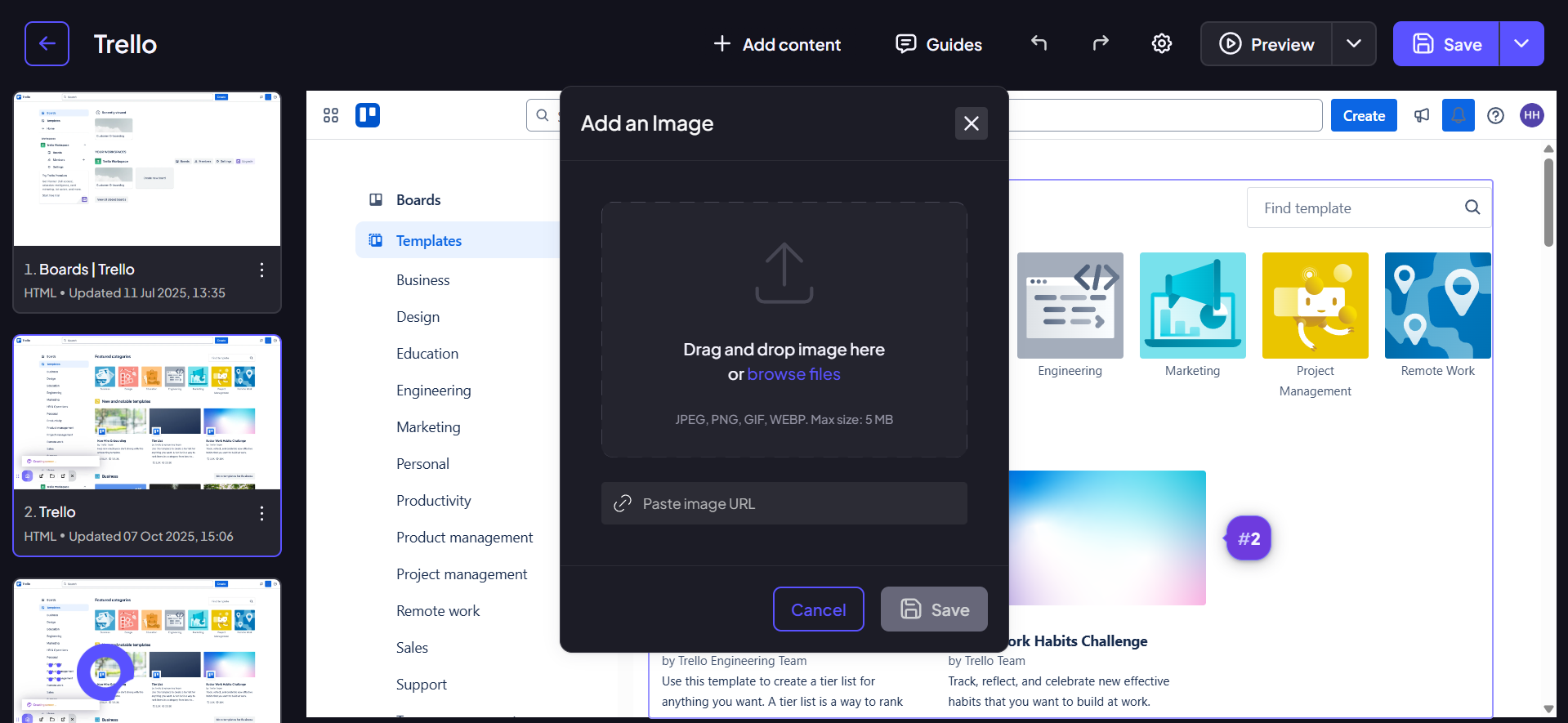The height and width of the screenshot is (723, 1568).
Task: Open the Marketing featured category tile
Action: coord(1192,306)
